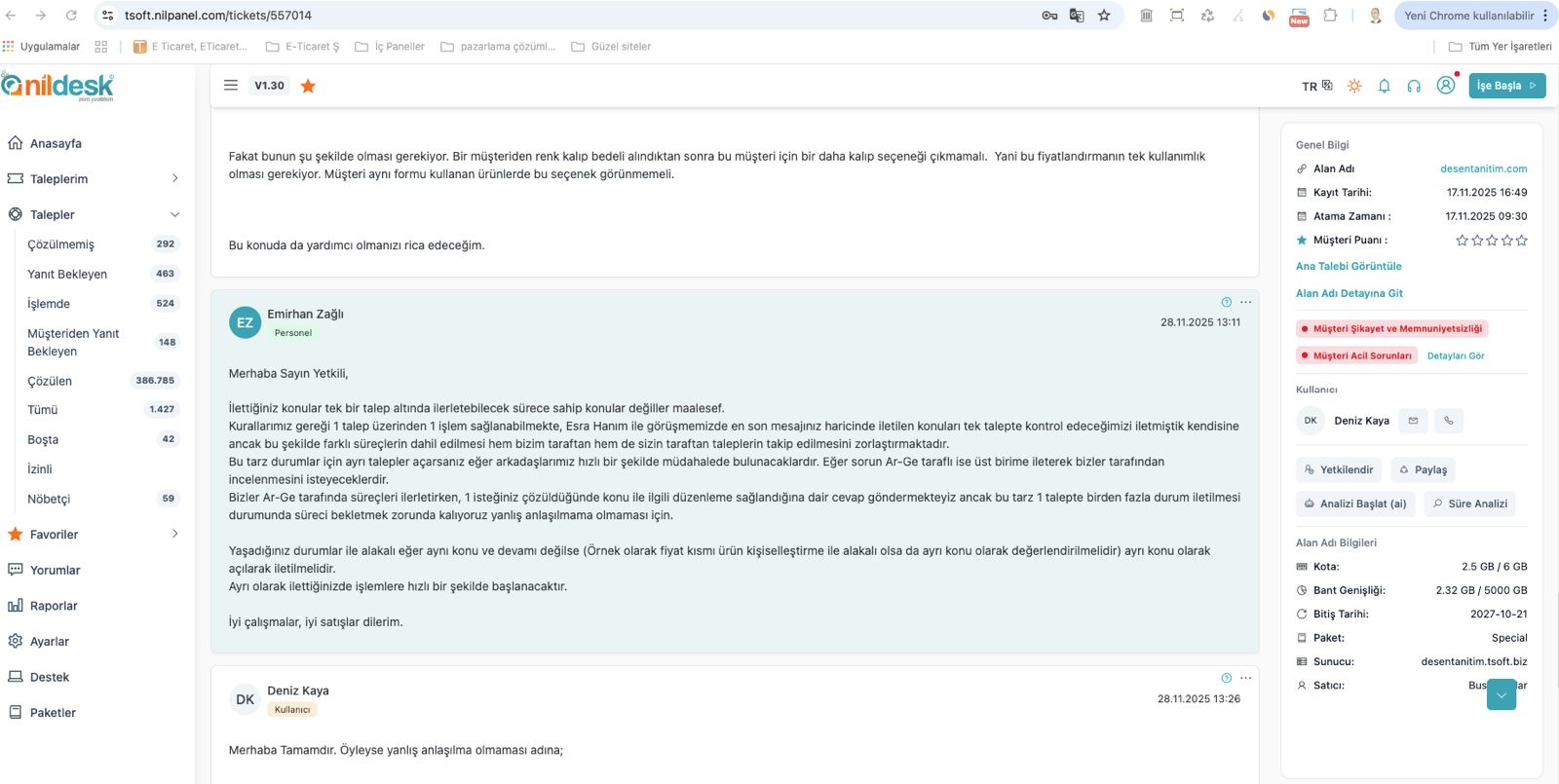Click the Analizi Başlat (ai) button

click(1355, 504)
